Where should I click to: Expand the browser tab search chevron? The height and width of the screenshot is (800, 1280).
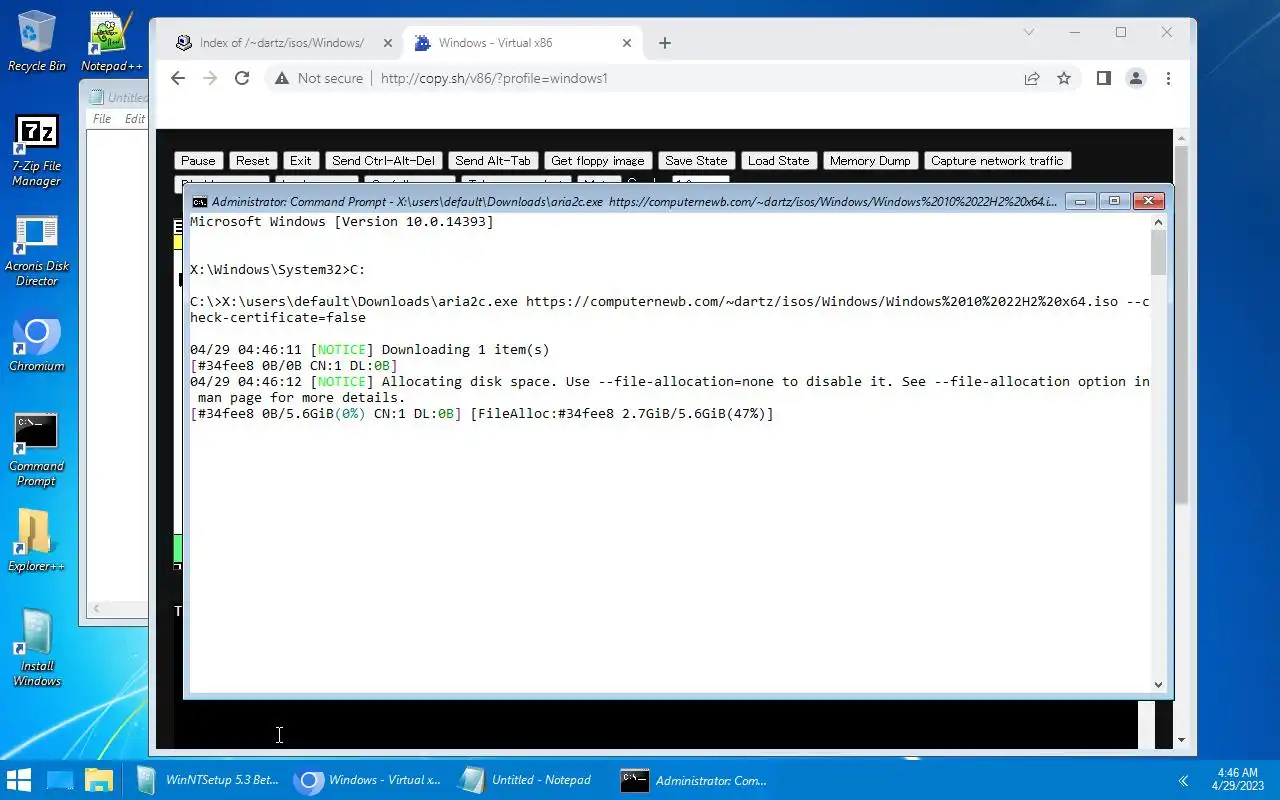click(1028, 32)
